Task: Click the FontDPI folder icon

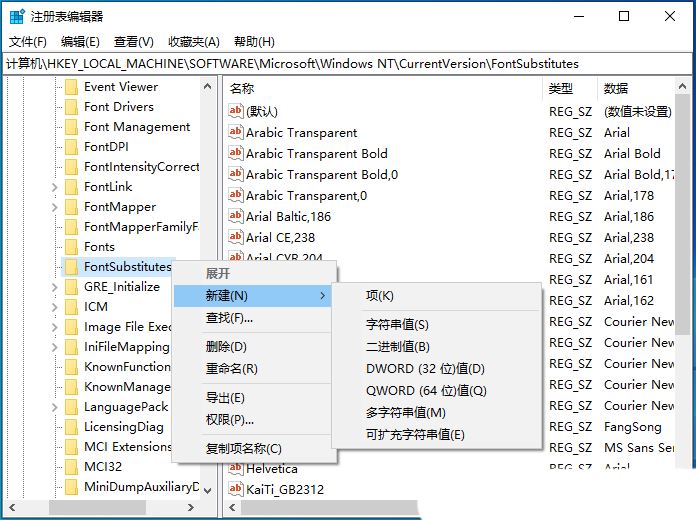Action: coord(71,147)
